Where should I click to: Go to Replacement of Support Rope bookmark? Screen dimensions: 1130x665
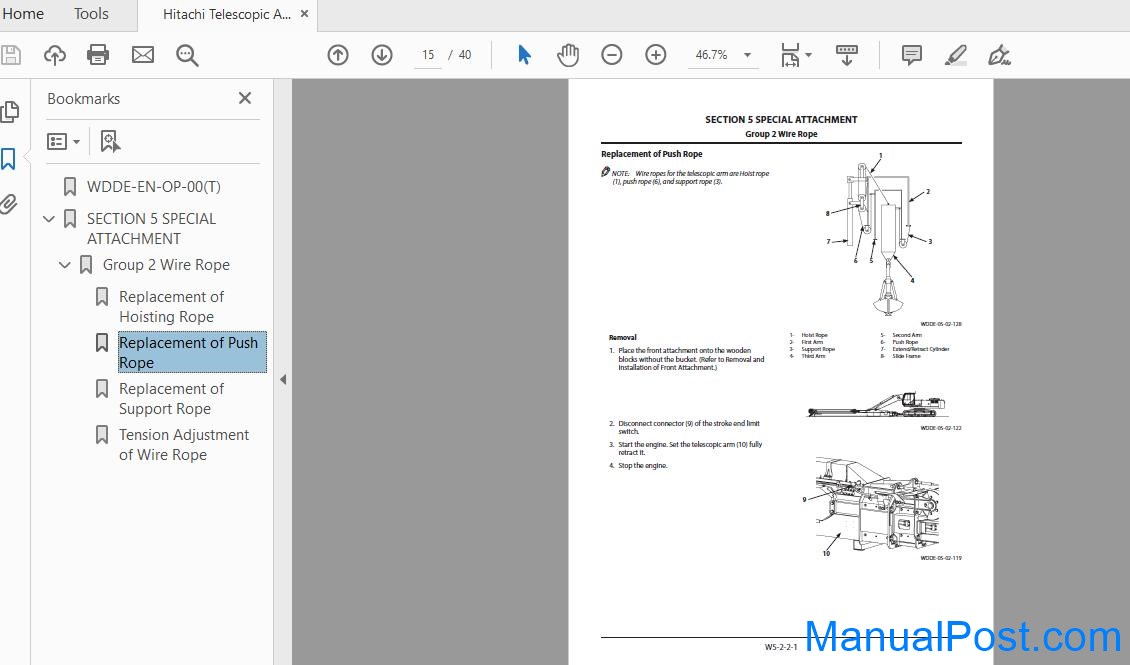coord(172,398)
